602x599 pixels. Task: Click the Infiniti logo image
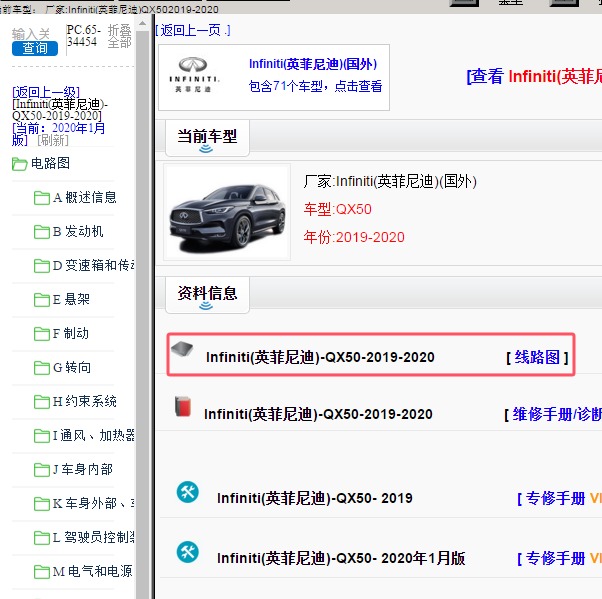tap(193, 75)
